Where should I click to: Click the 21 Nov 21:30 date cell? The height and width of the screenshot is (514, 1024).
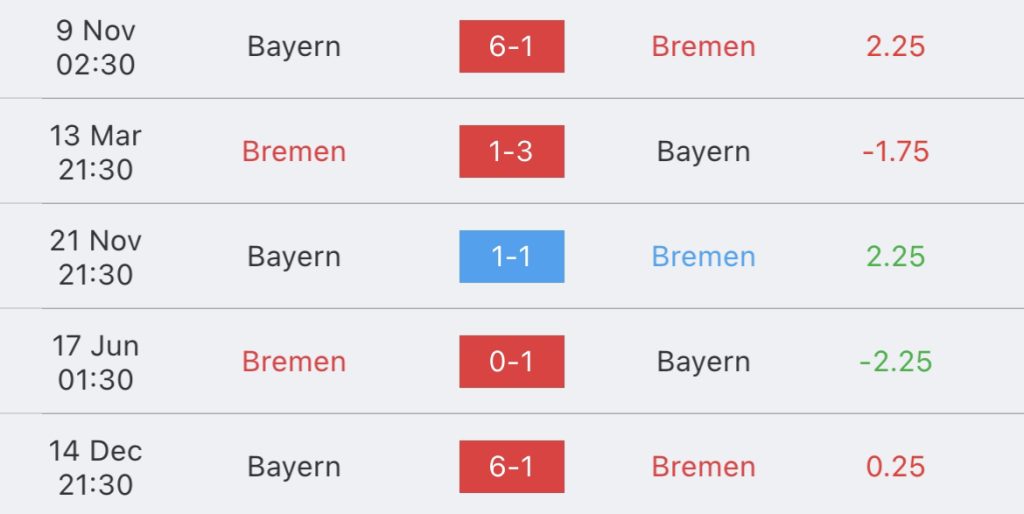95,257
